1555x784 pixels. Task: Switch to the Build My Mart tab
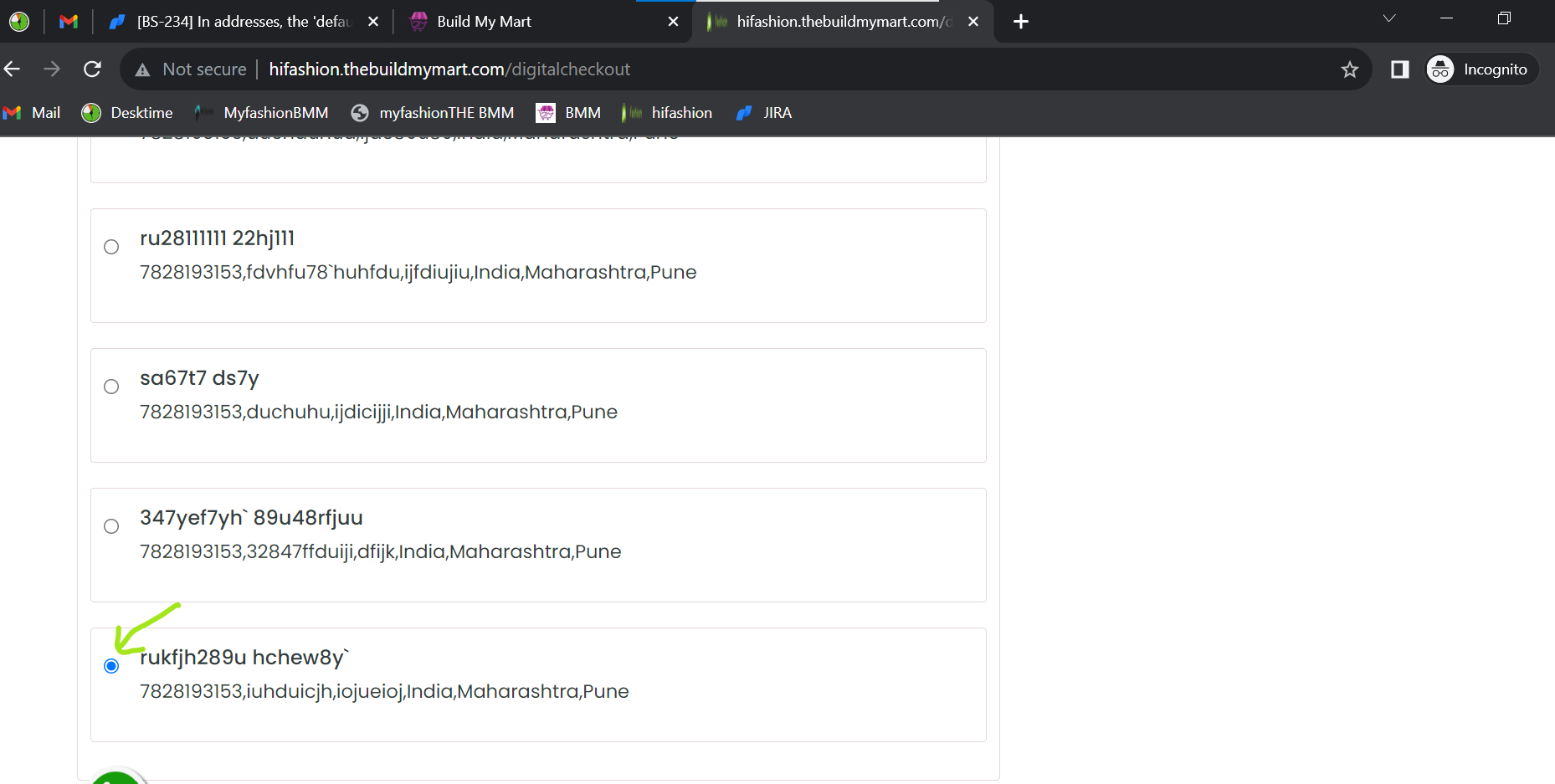[x=544, y=22]
